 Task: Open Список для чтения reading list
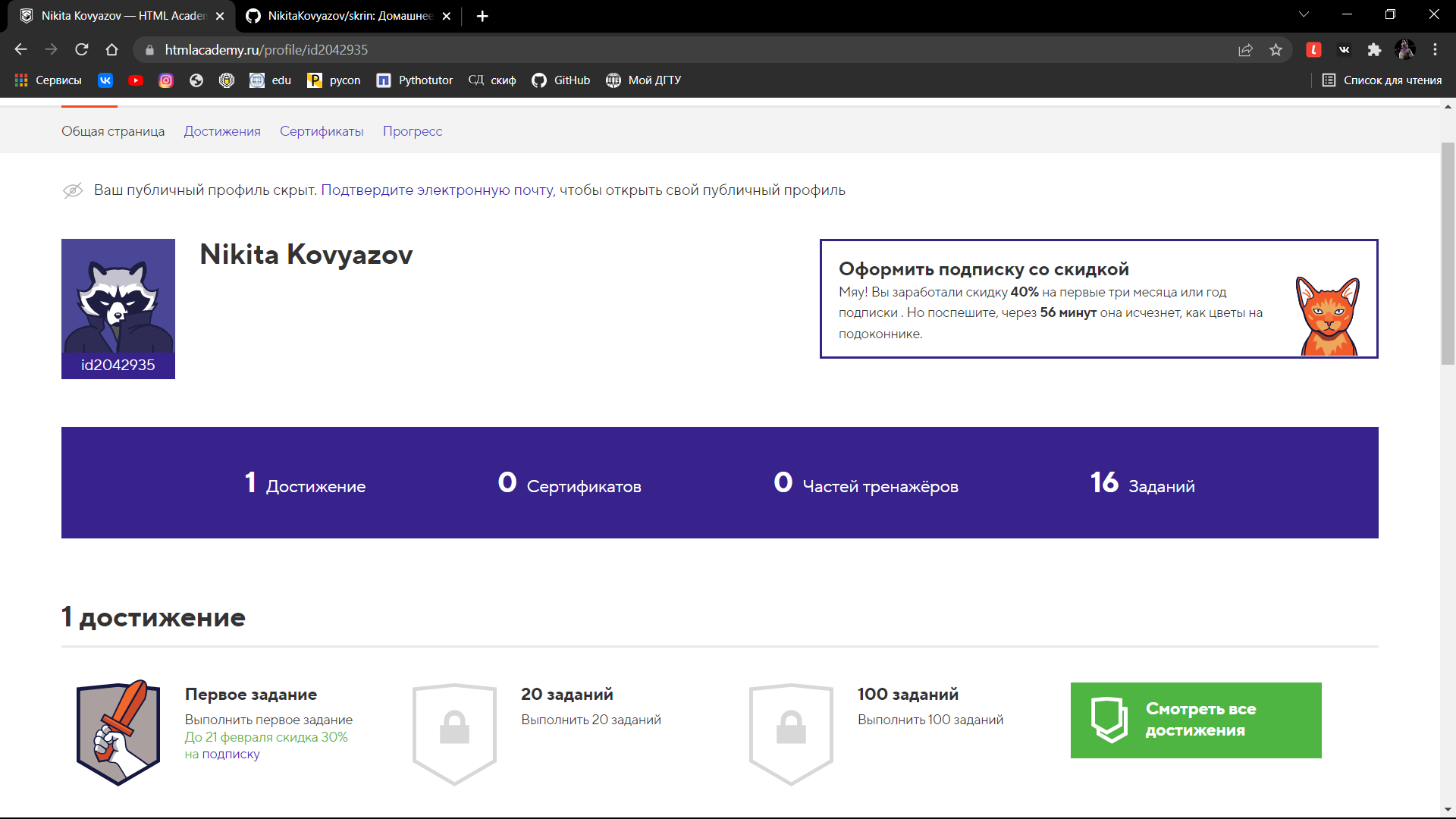tap(1382, 80)
